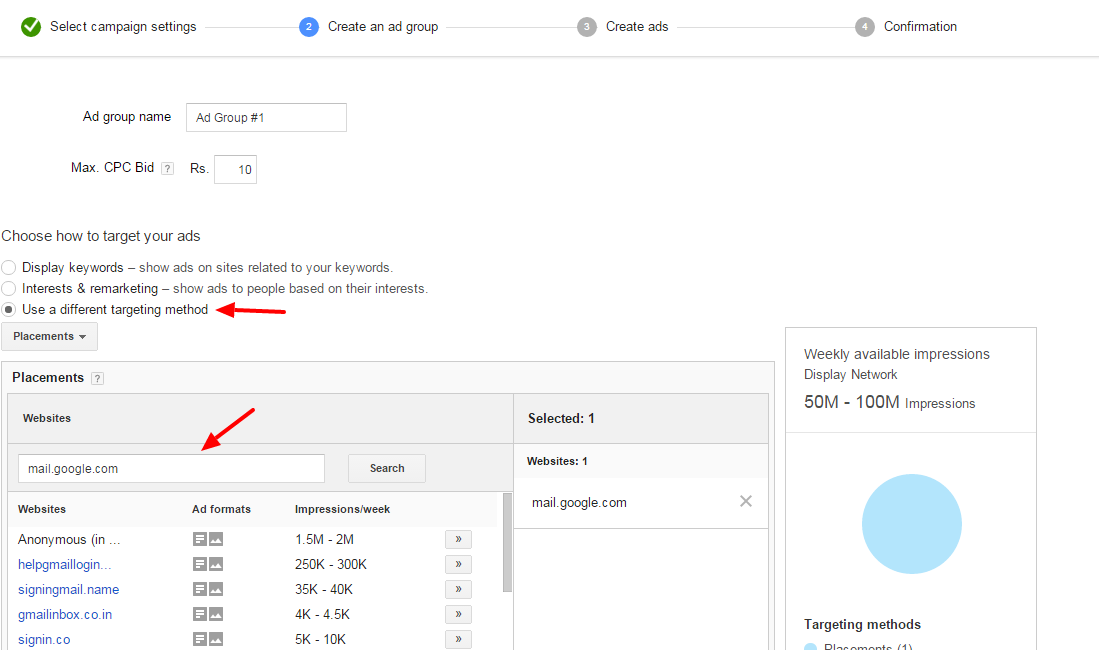
Task: Open gmailinbox.co.in website link
Action: point(65,615)
